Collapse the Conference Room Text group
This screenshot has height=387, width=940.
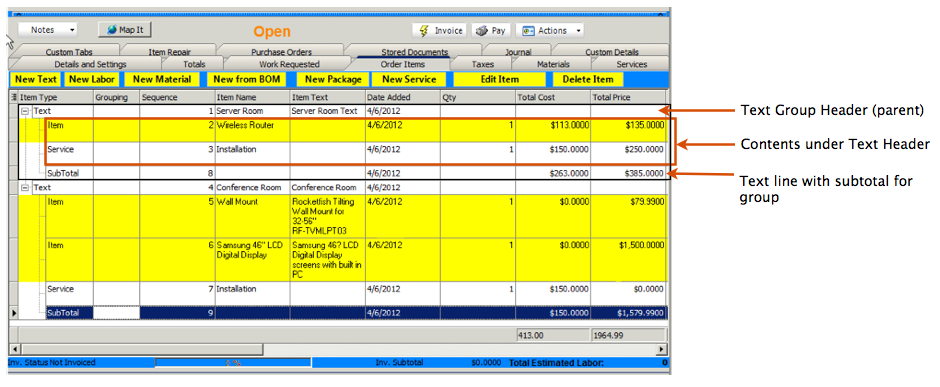click(25, 188)
